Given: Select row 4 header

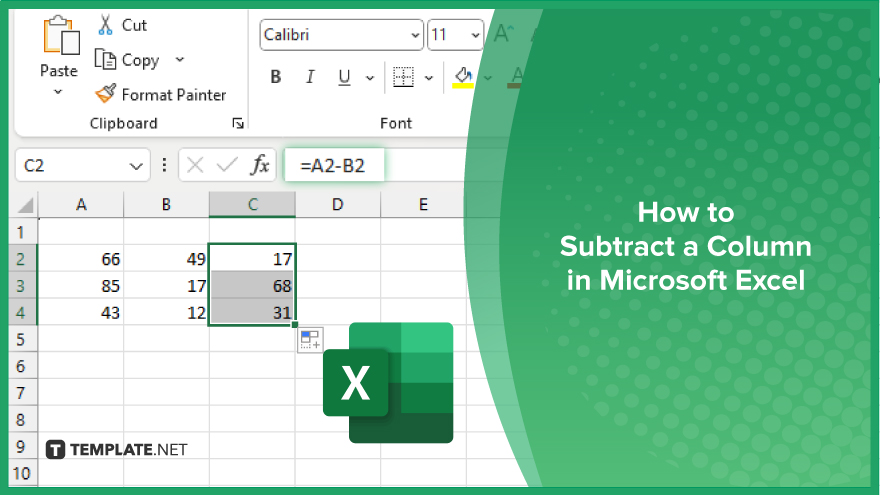Looking at the screenshot, I should tap(22, 312).
